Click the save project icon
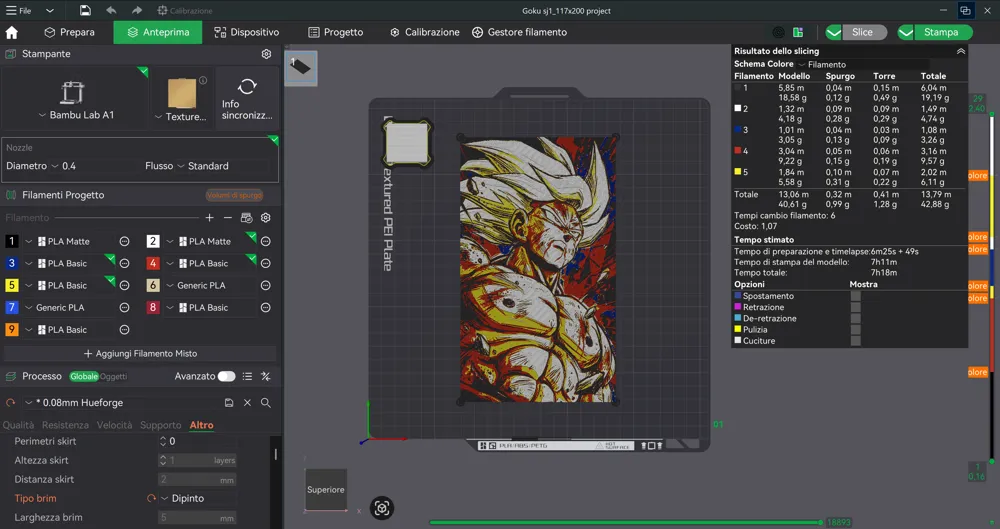Screen dimensions: 1000x529 click(x=85, y=10)
